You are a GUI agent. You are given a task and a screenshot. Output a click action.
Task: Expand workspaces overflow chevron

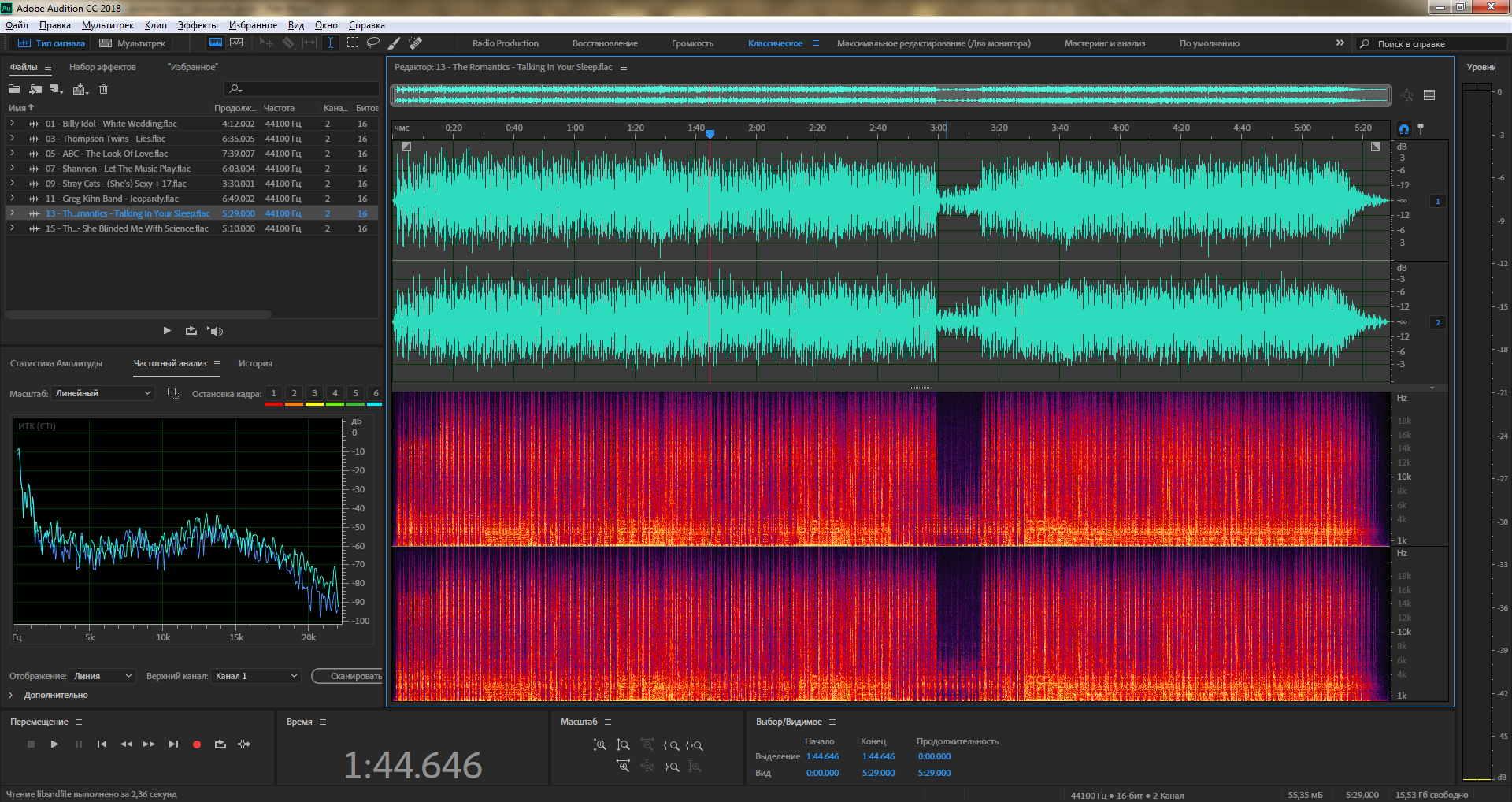pos(1340,43)
